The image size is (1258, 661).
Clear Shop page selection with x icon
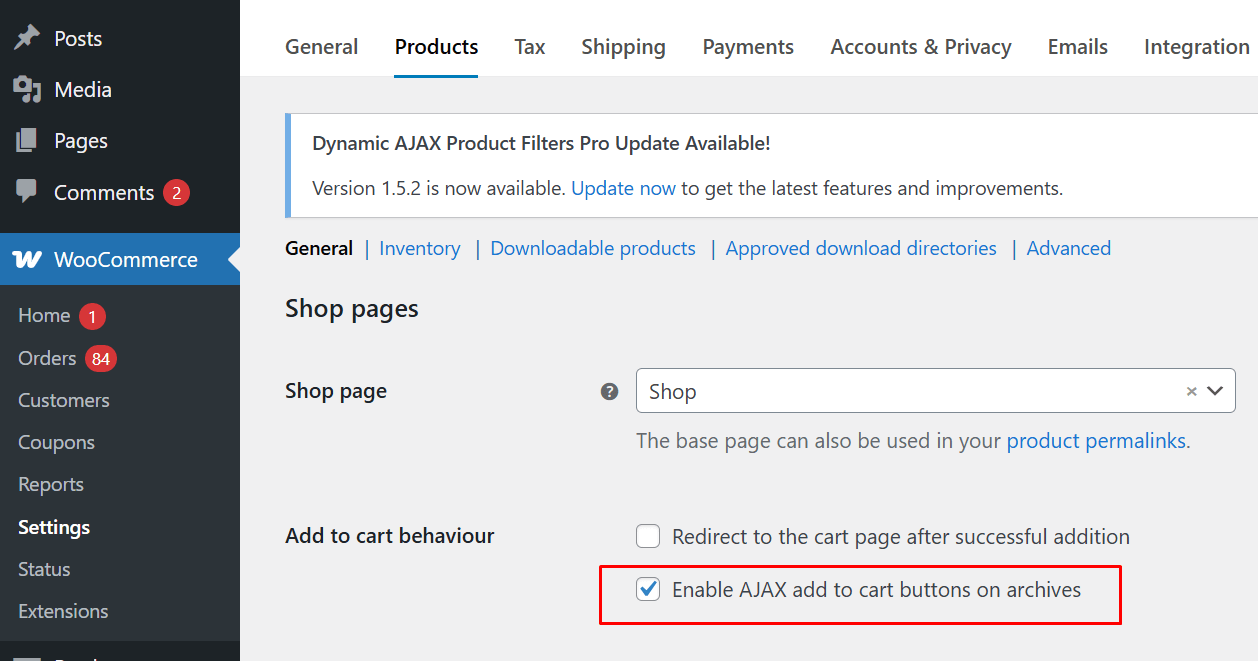pos(1191,392)
